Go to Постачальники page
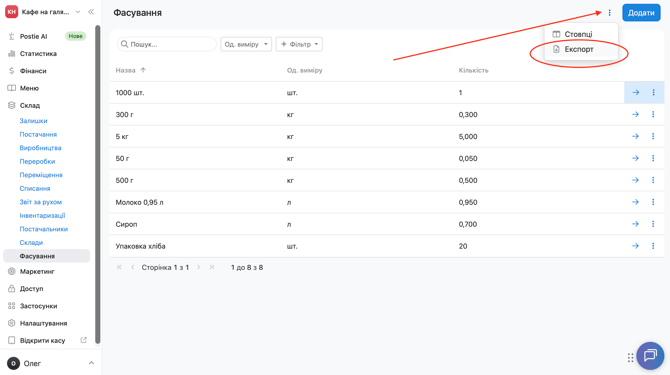The width and height of the screenshot is (670, 375). (44, 229)
